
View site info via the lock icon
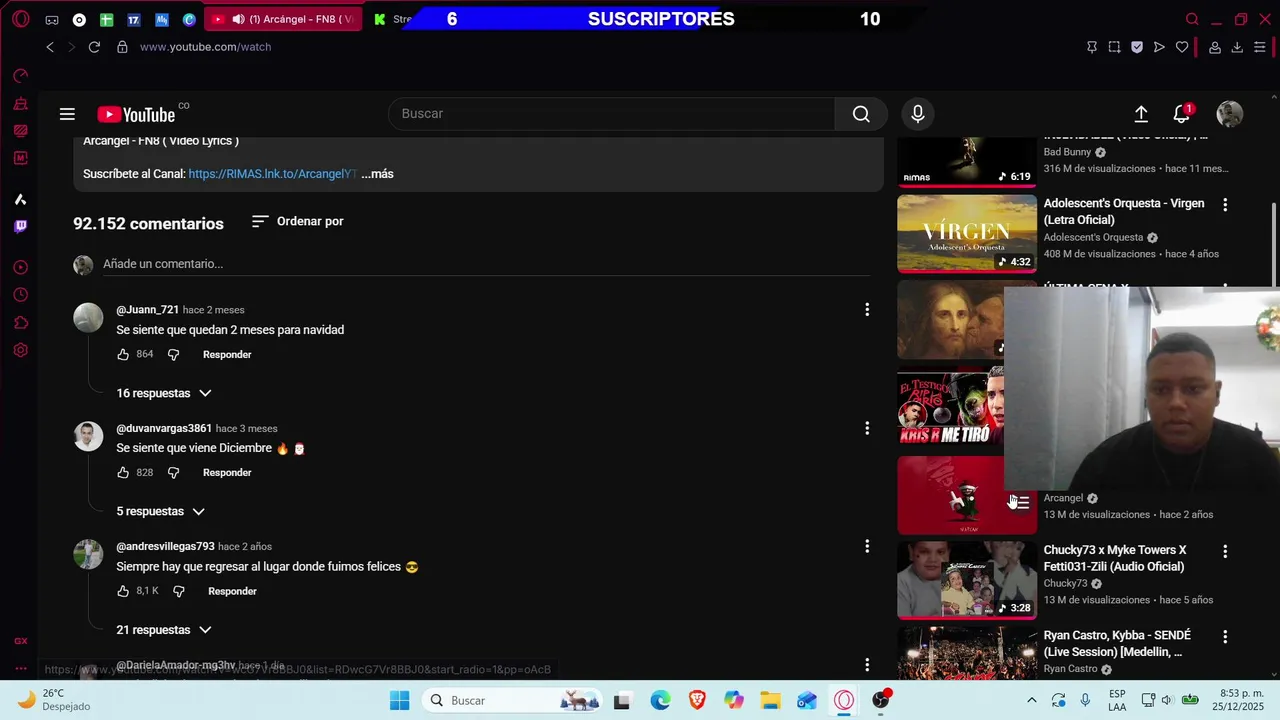[122, 47]
